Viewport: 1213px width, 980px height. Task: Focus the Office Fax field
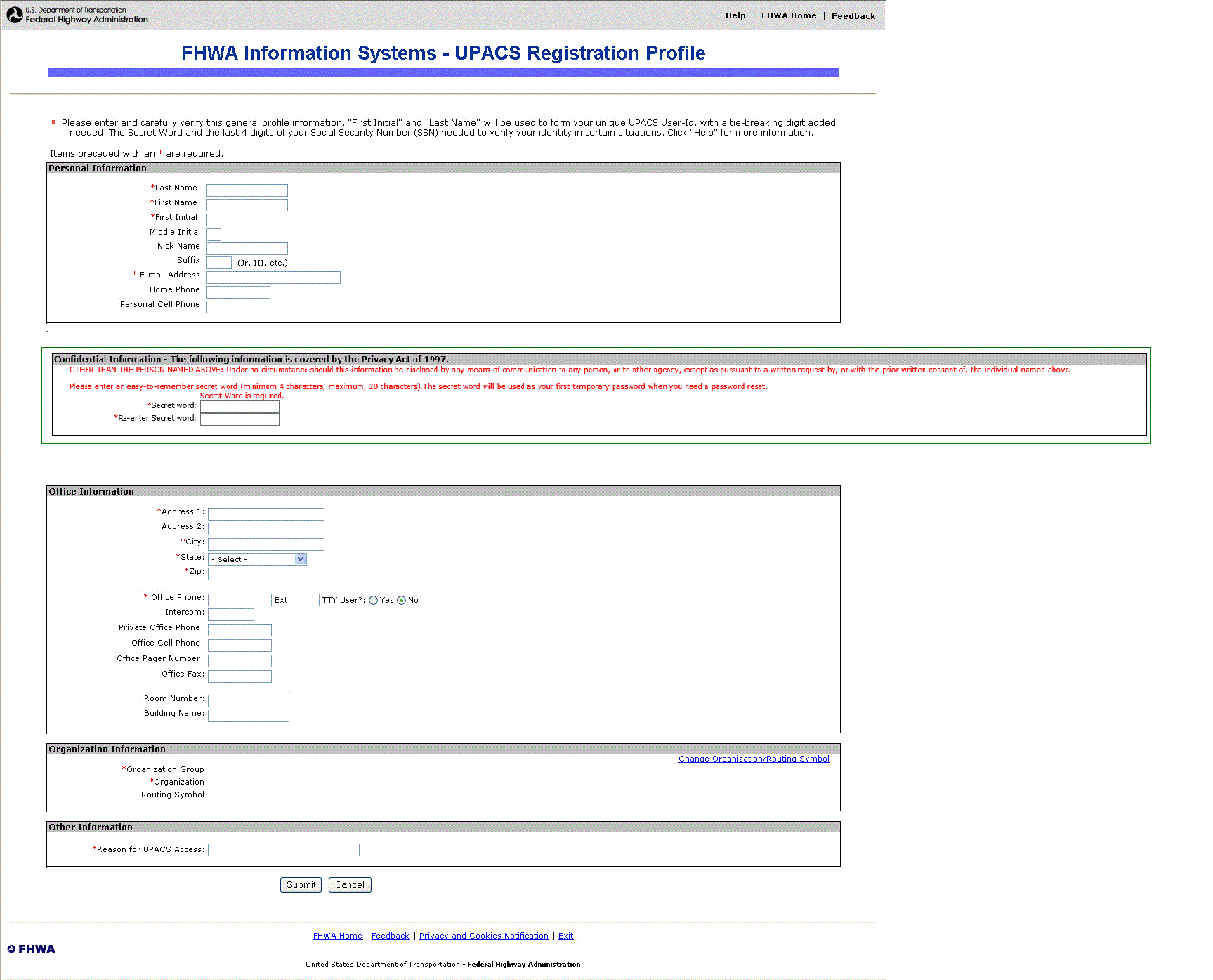(x=240, y=677)
